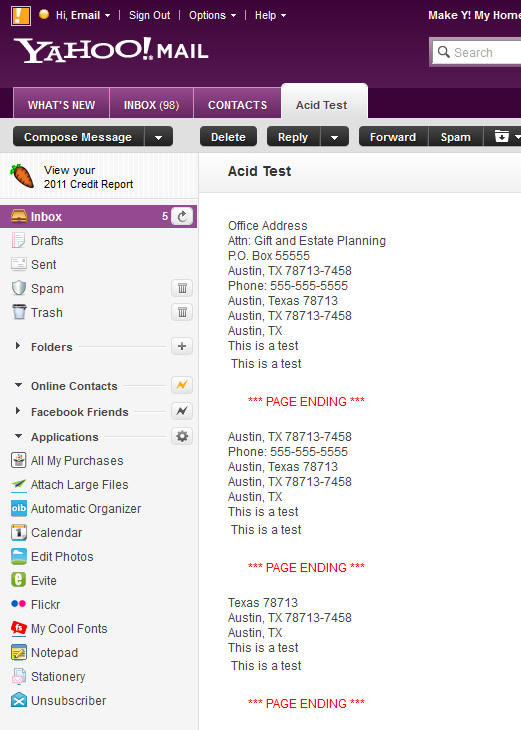Click the Forward button
The image size is (521, 730).
click(393, 137)
